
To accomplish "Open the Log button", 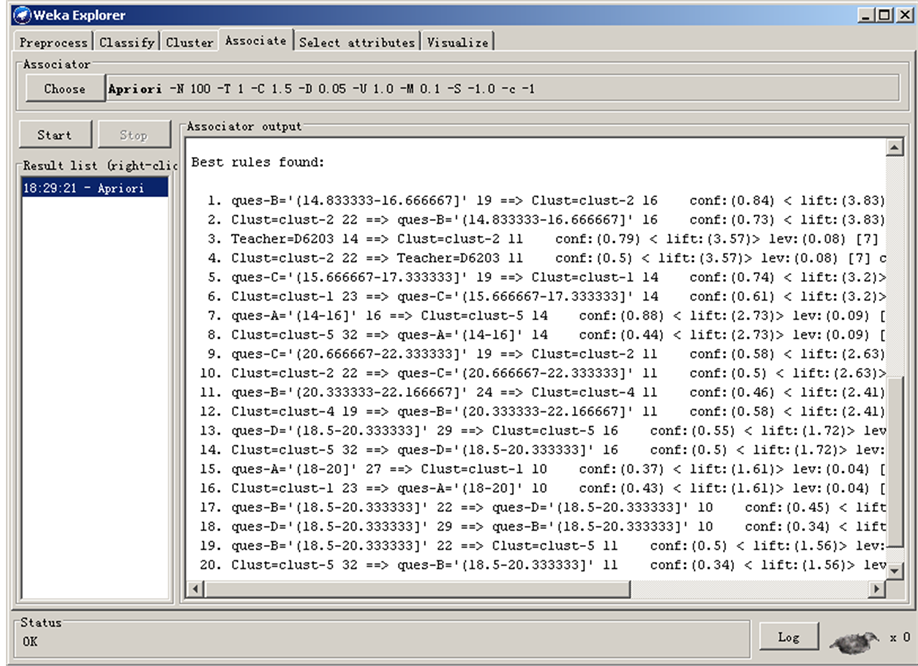I will coord(788,637).
